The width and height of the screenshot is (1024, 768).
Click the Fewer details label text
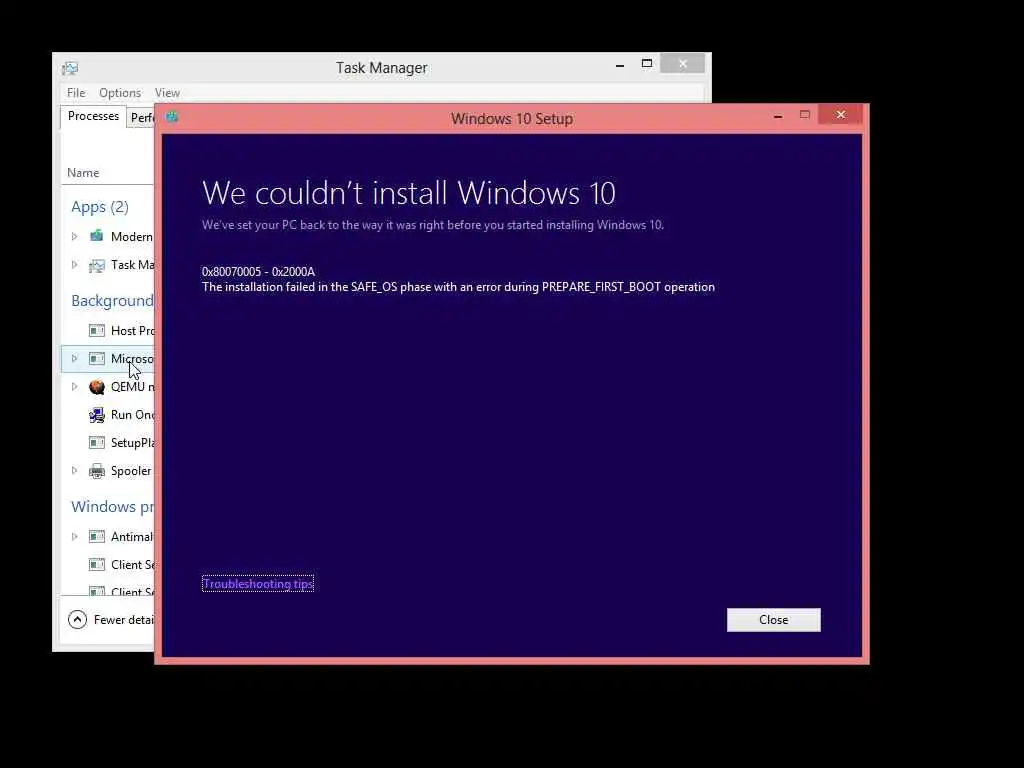point(124,620)
